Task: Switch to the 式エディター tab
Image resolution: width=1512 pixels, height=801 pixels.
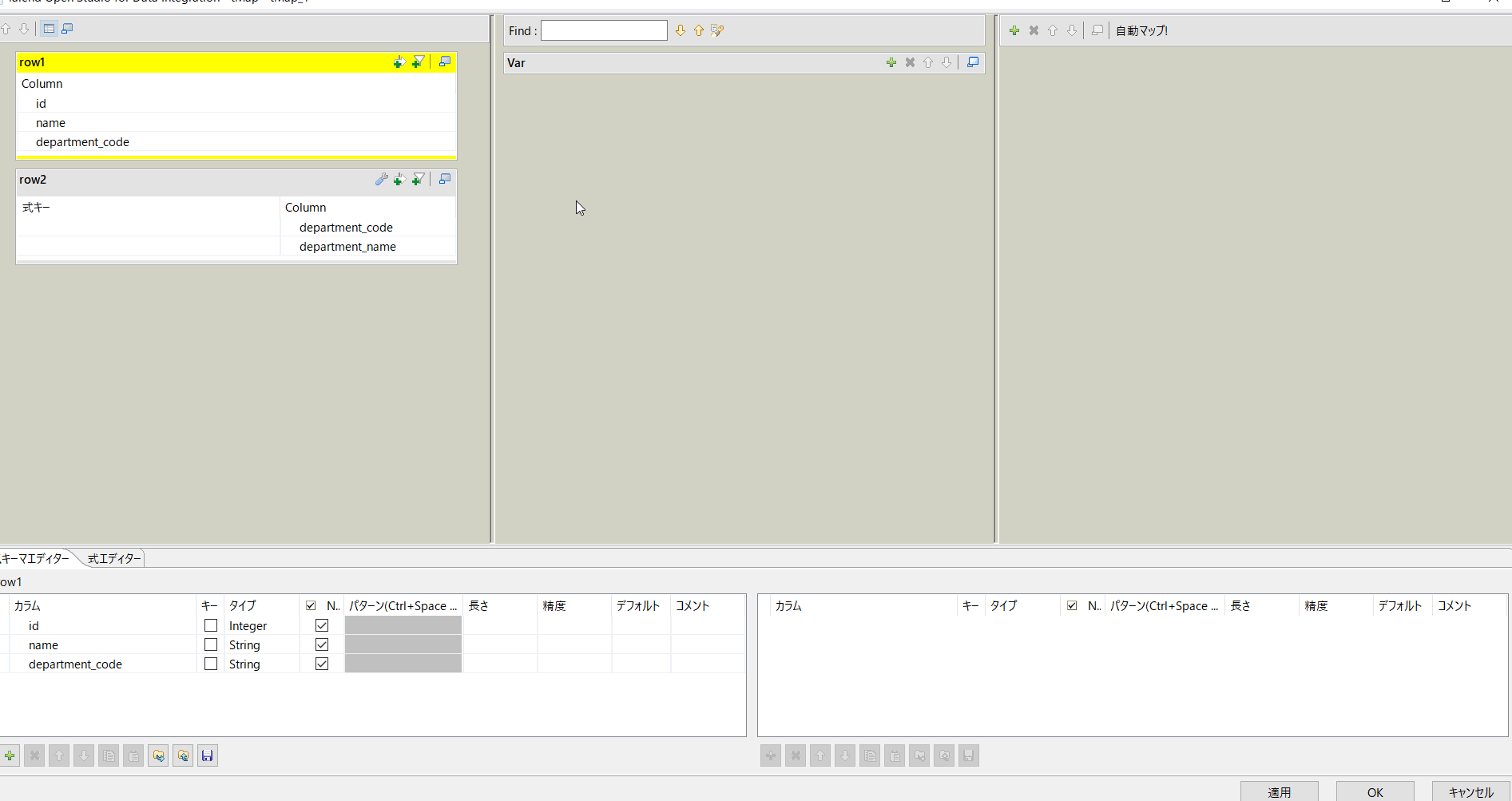Action: (113, 558)
